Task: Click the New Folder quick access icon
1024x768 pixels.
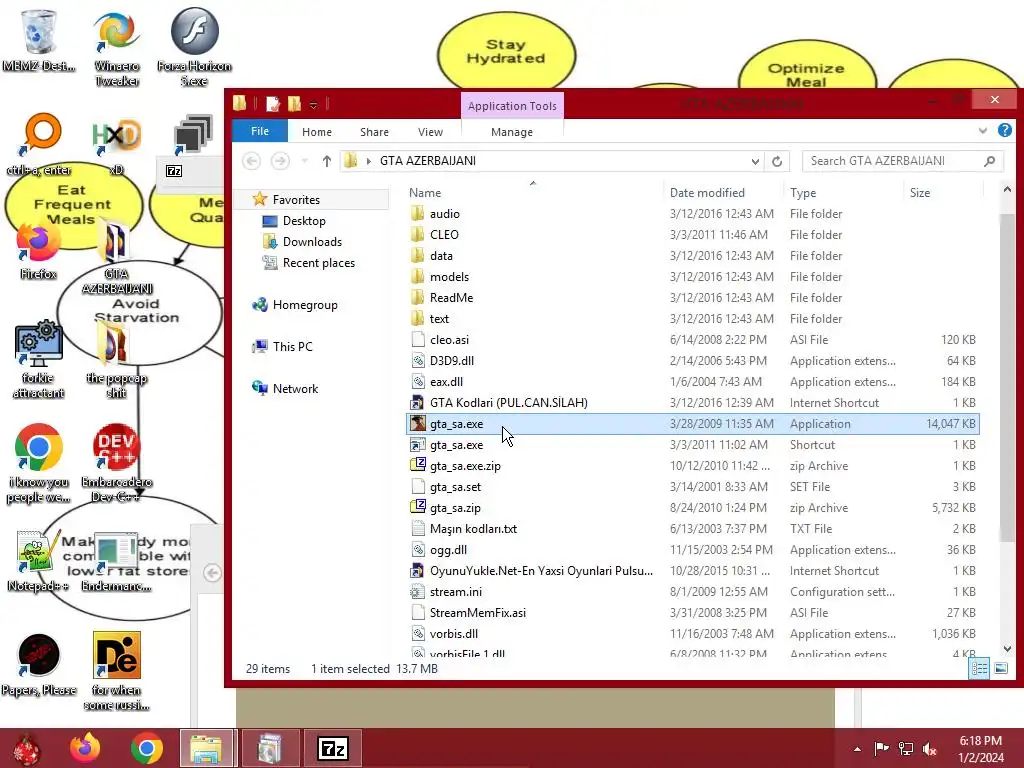Action: click(x=295, y=103)
